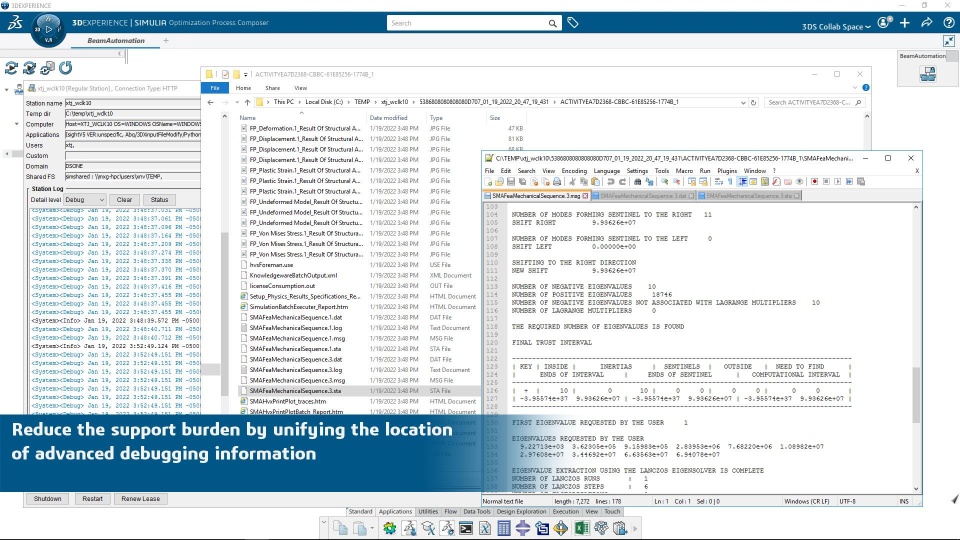This screenshot has height=540, width=960.
Task: Collapse the xtj_wclk10 station tree node
Action: point(7,89)
